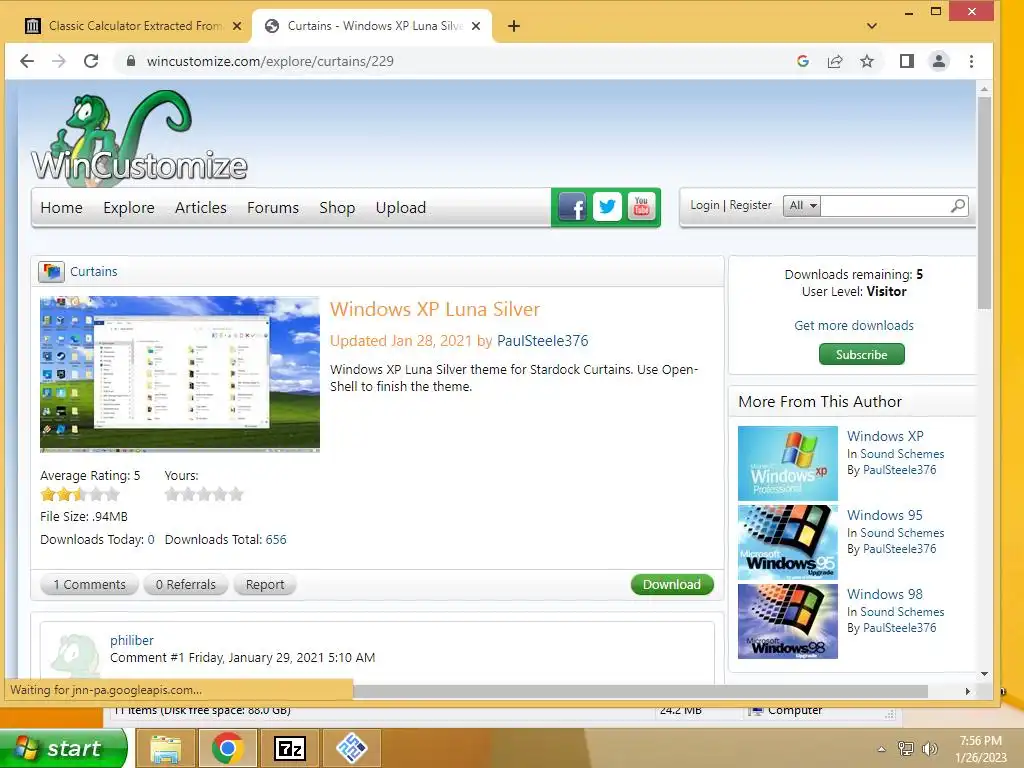The height and width of the screenshot is (768, 1024).
Task: Open a new browser tab
Action: tap(514, 26)
